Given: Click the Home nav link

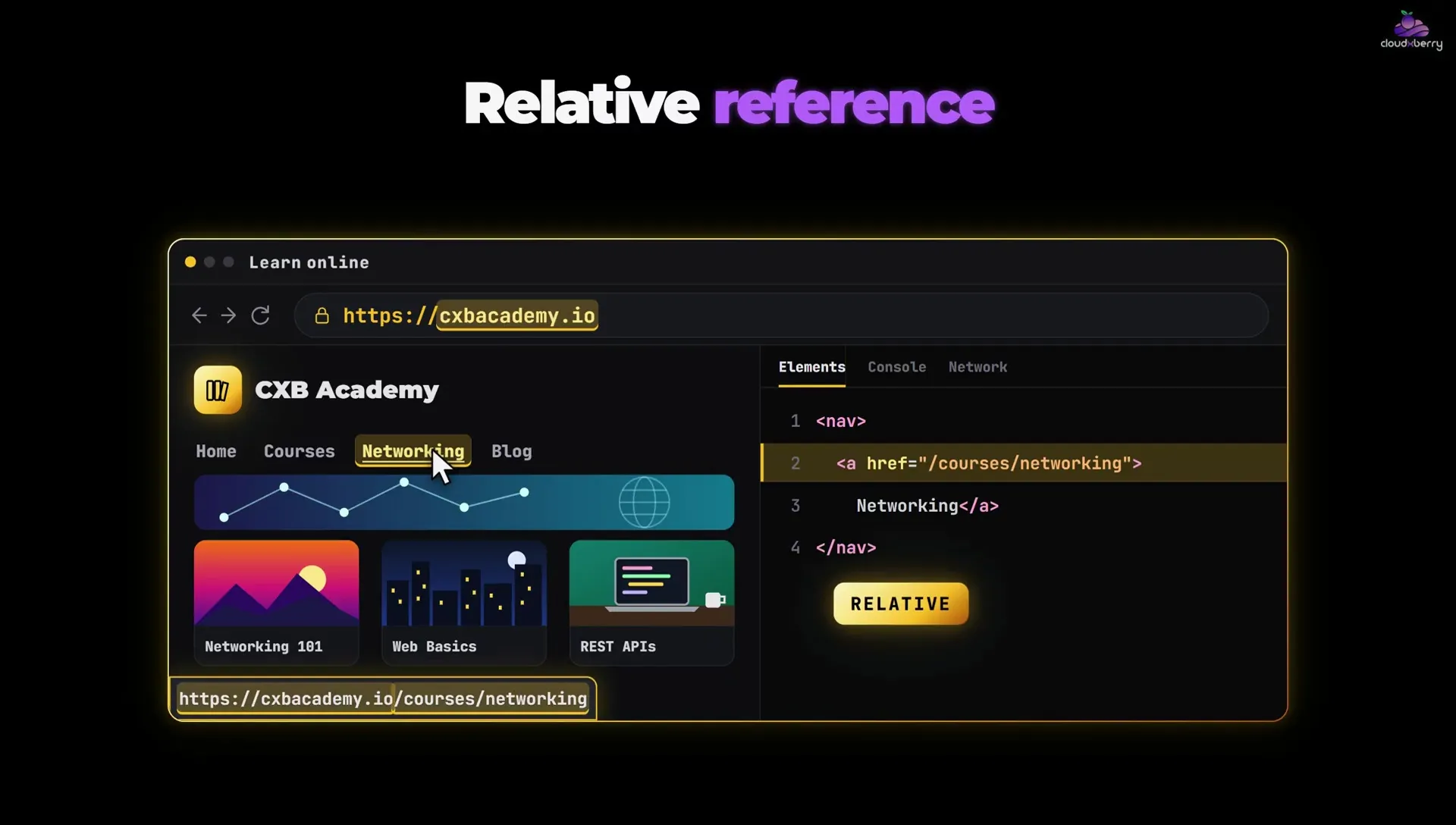Looking at the screenshot, I should 216,451.
